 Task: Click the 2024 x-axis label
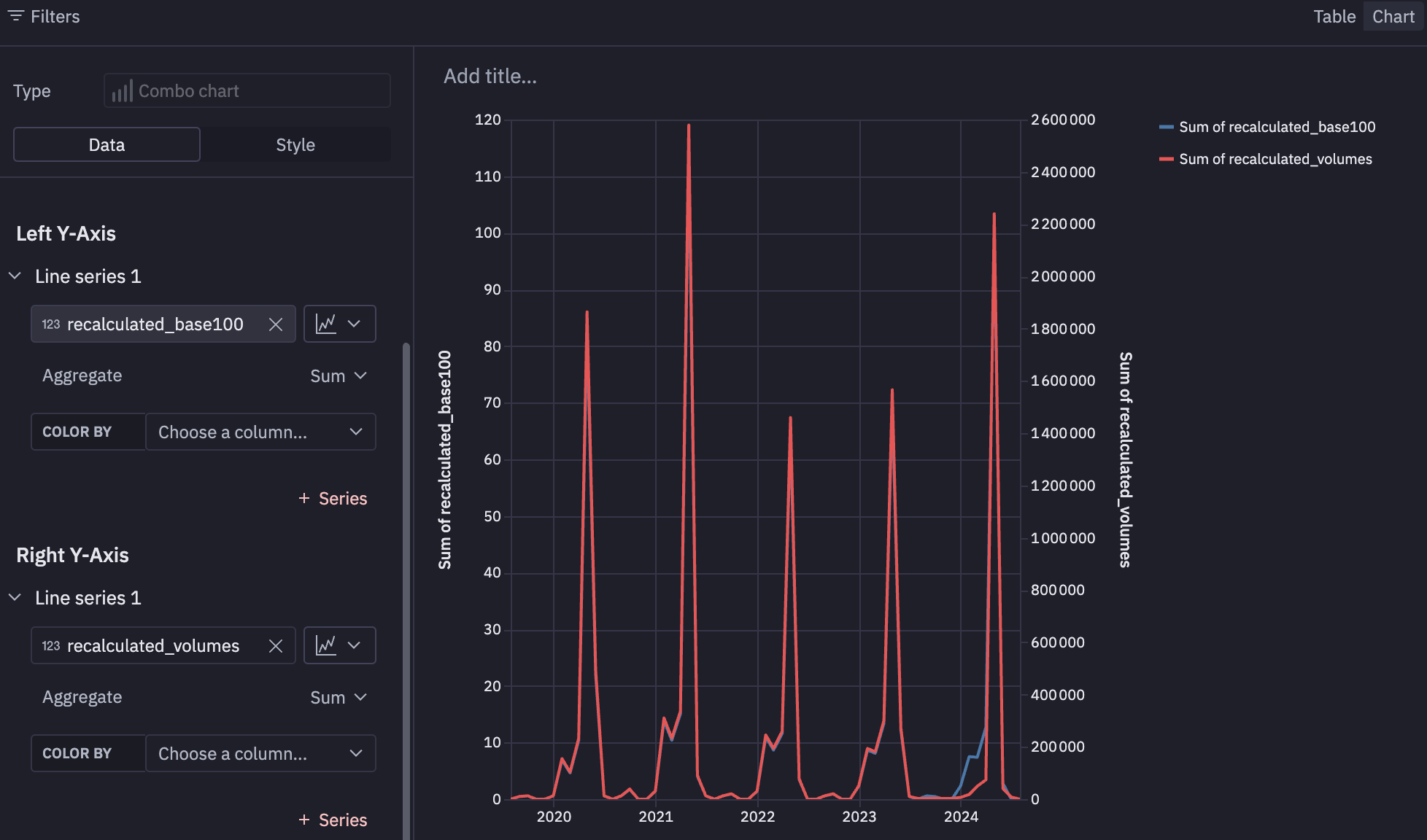961,817
